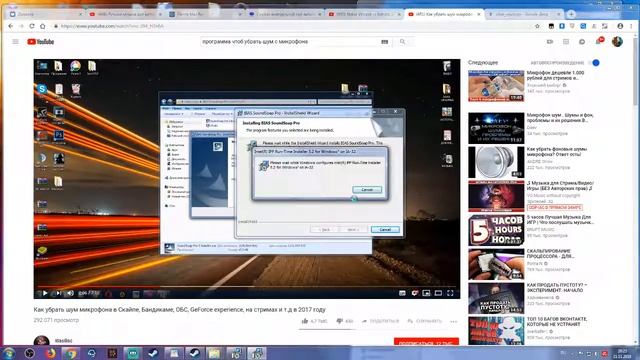Open YouTube messages icon beside the bell
Viewport: 640px width, 360px height.
point(582,42)
